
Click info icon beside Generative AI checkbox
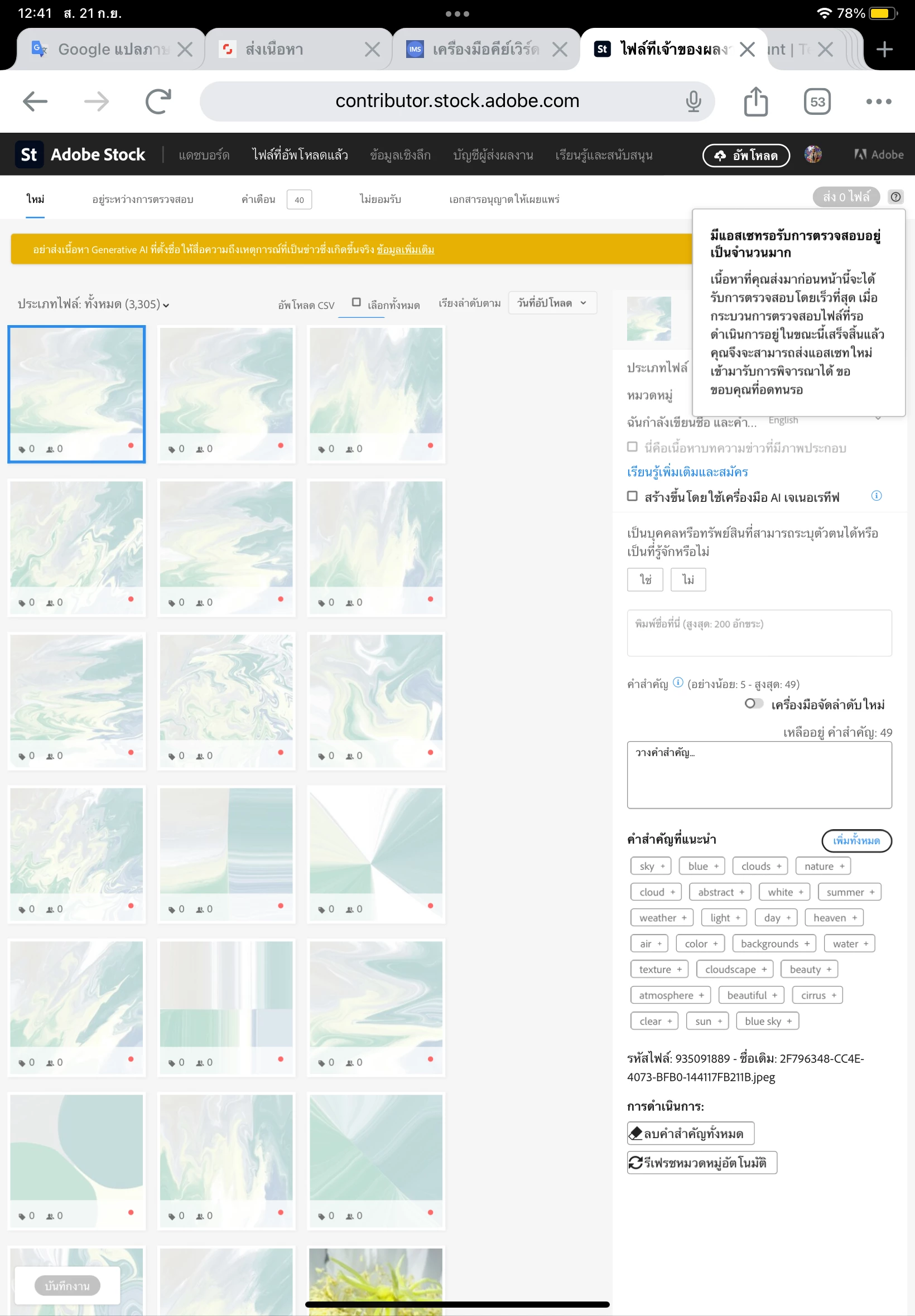[x=876, y=496]
